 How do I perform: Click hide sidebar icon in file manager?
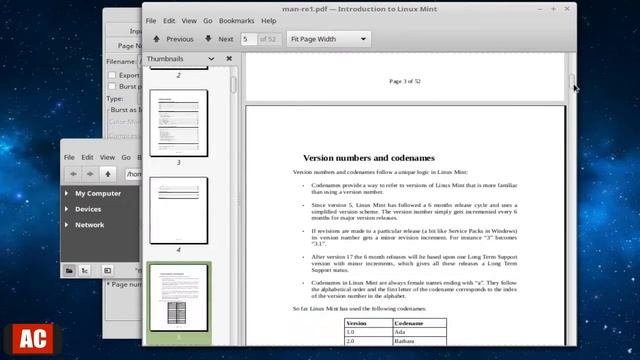pyautogui.click(x=107, y=271)
